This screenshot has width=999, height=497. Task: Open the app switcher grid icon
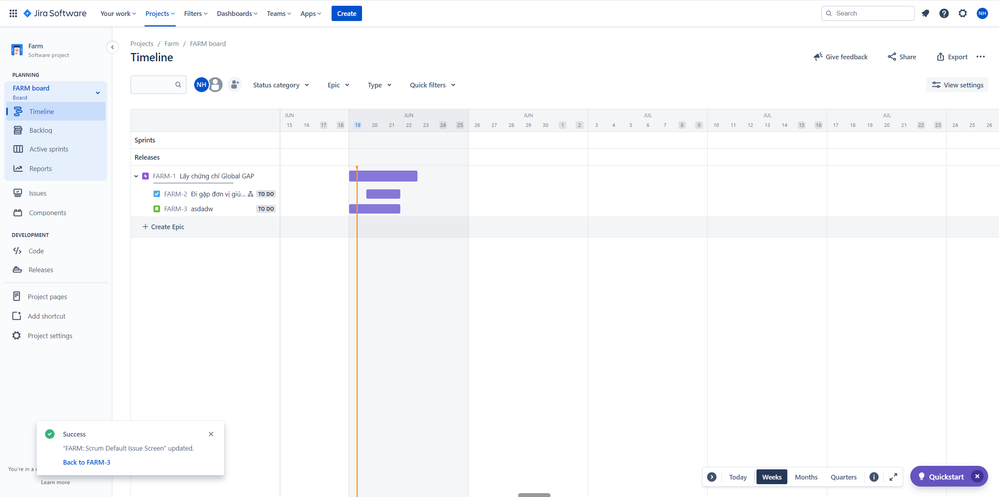click(13, 13)
